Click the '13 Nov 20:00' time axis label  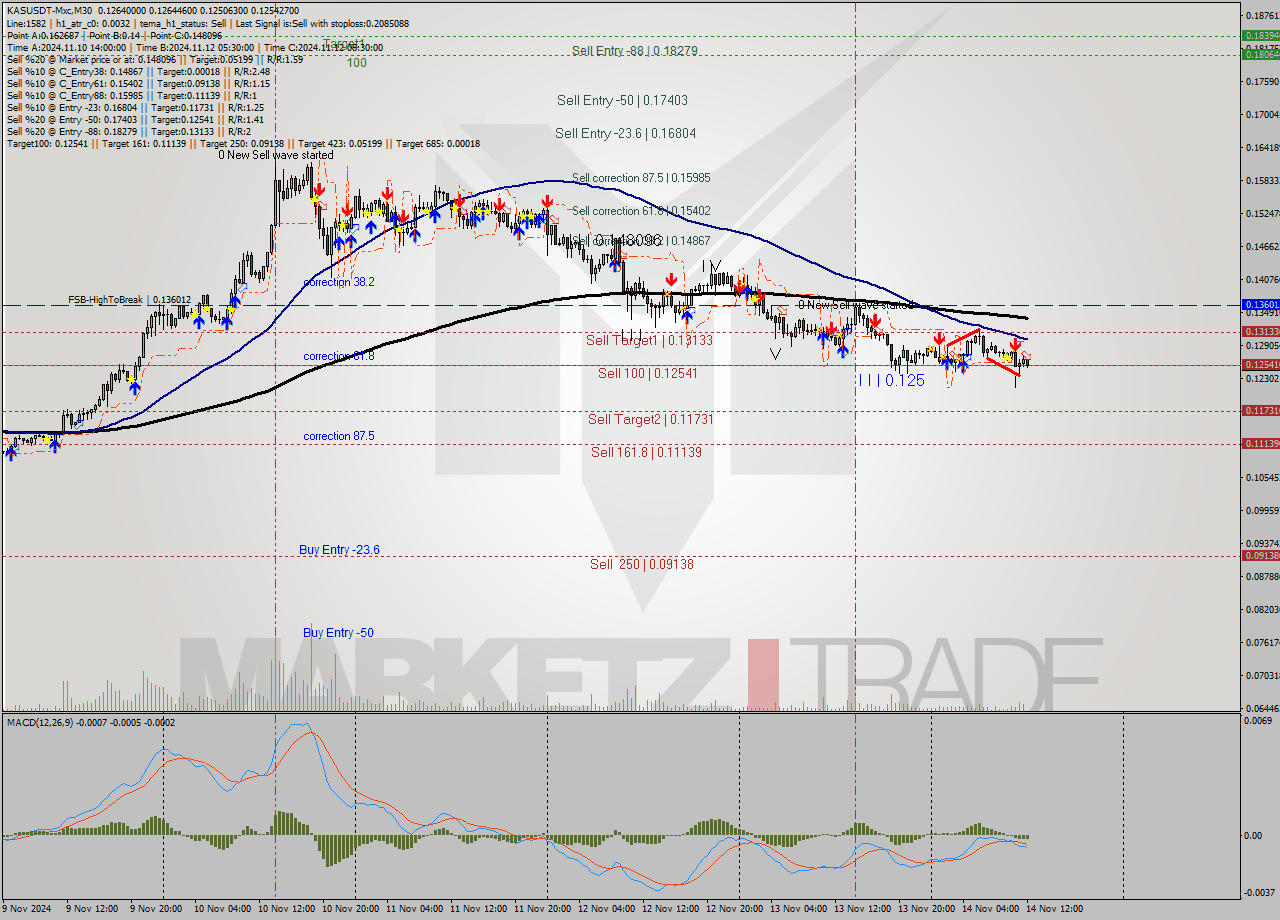coord(928,909)
